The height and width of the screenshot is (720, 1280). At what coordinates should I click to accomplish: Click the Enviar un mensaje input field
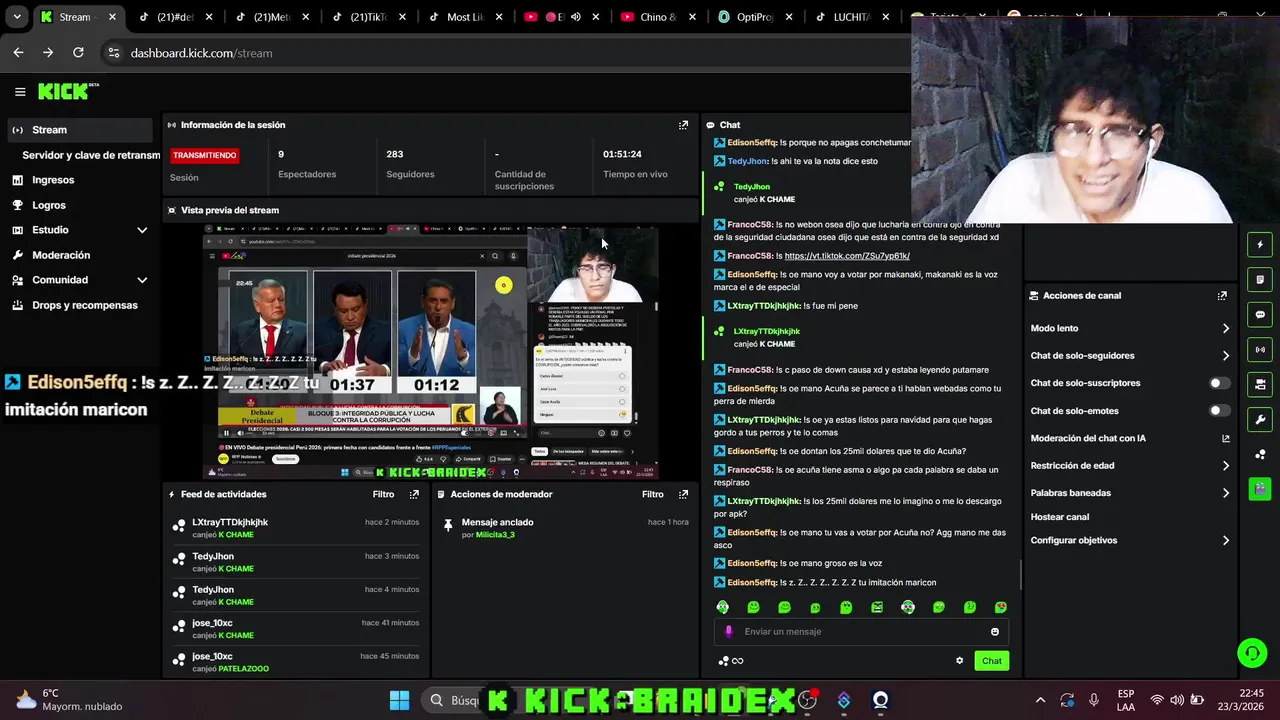tap(860, 632)
